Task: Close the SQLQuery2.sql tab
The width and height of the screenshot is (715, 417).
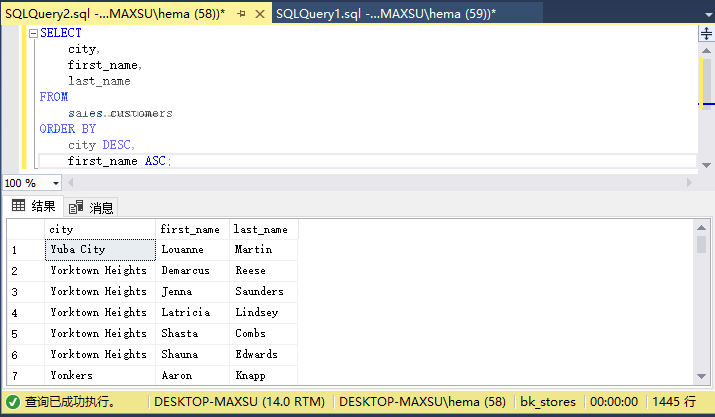Action: pyautogui.click(x=260, y=14)
